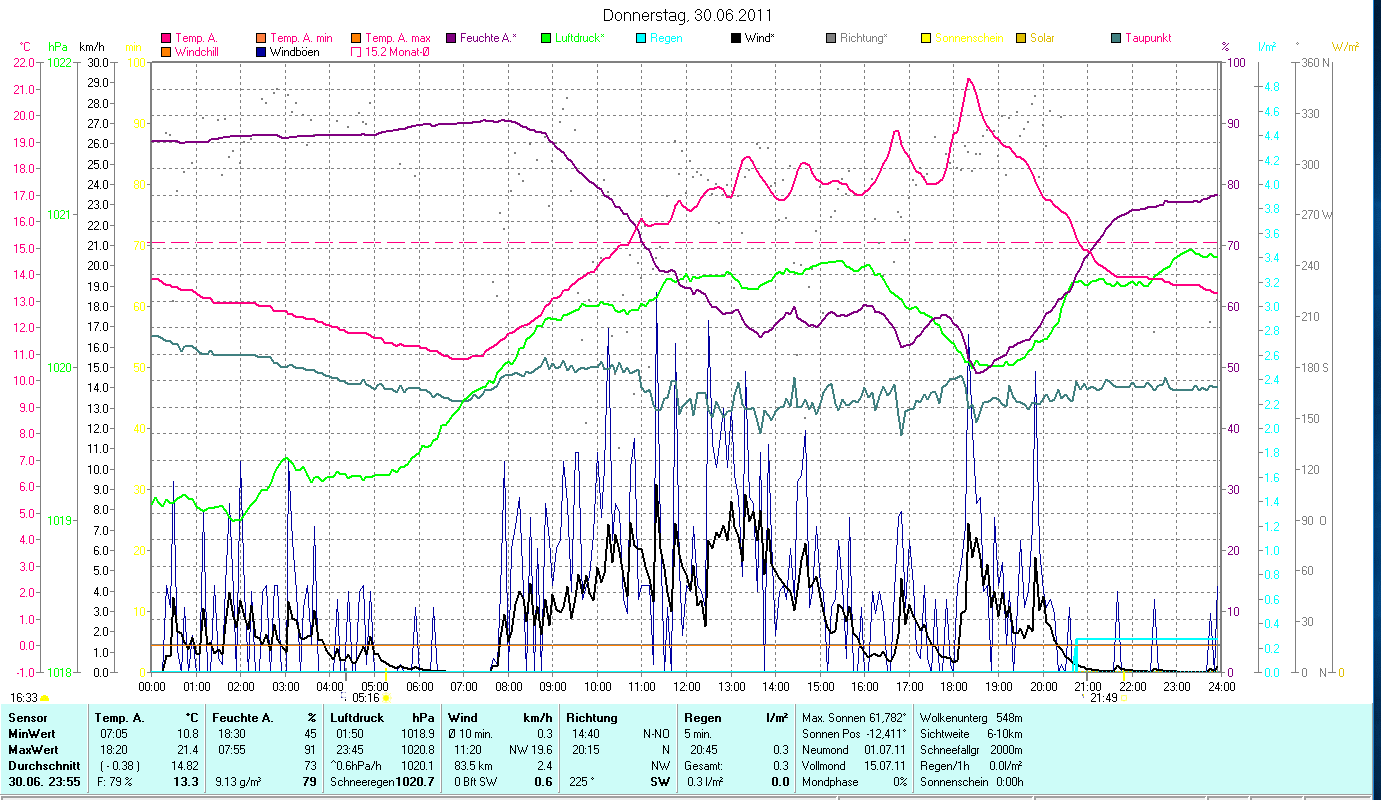This screenshot has width=1381, height=800.
Task: Click the Schneeregen label in the table
Action: [x=360, y=782]
